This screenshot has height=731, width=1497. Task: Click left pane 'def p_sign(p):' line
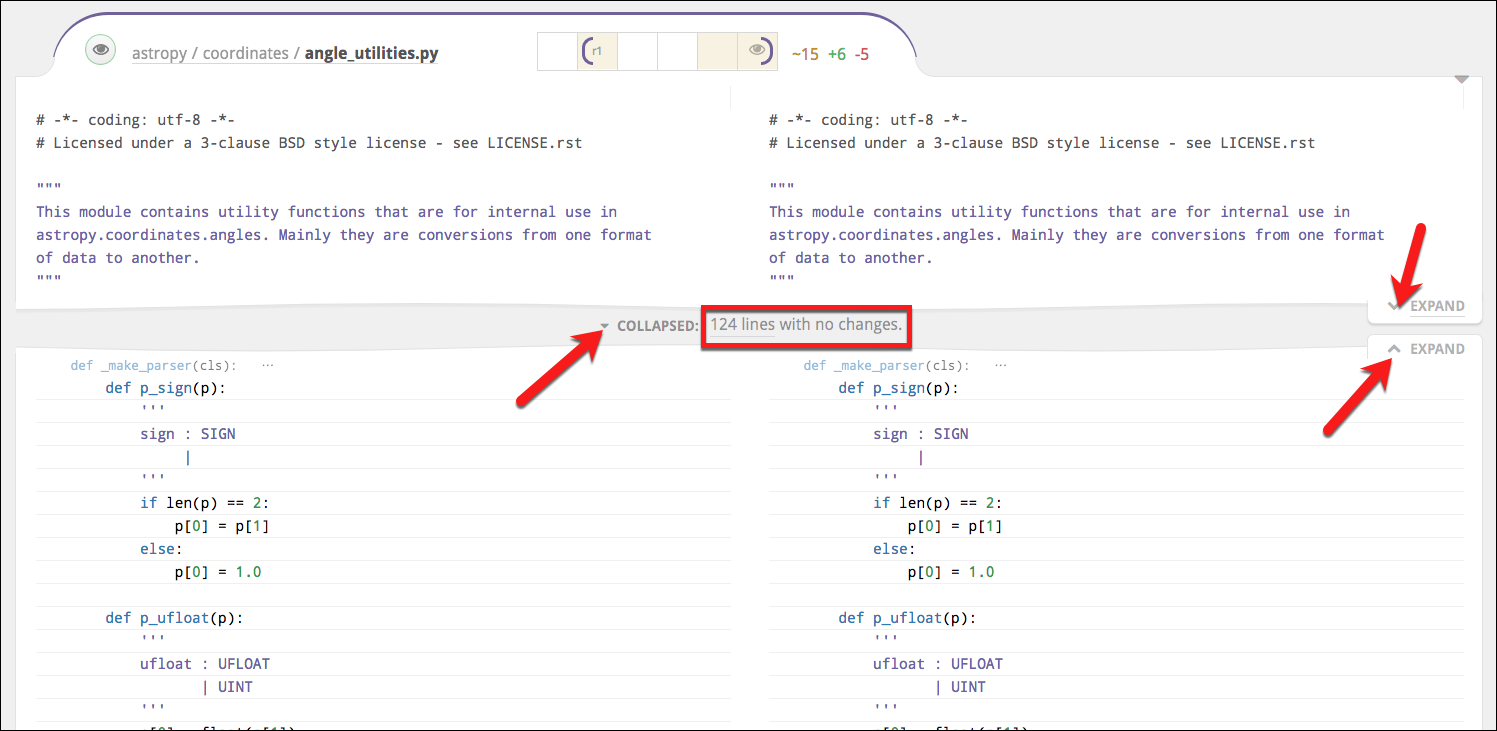click(x=165, y=388)
